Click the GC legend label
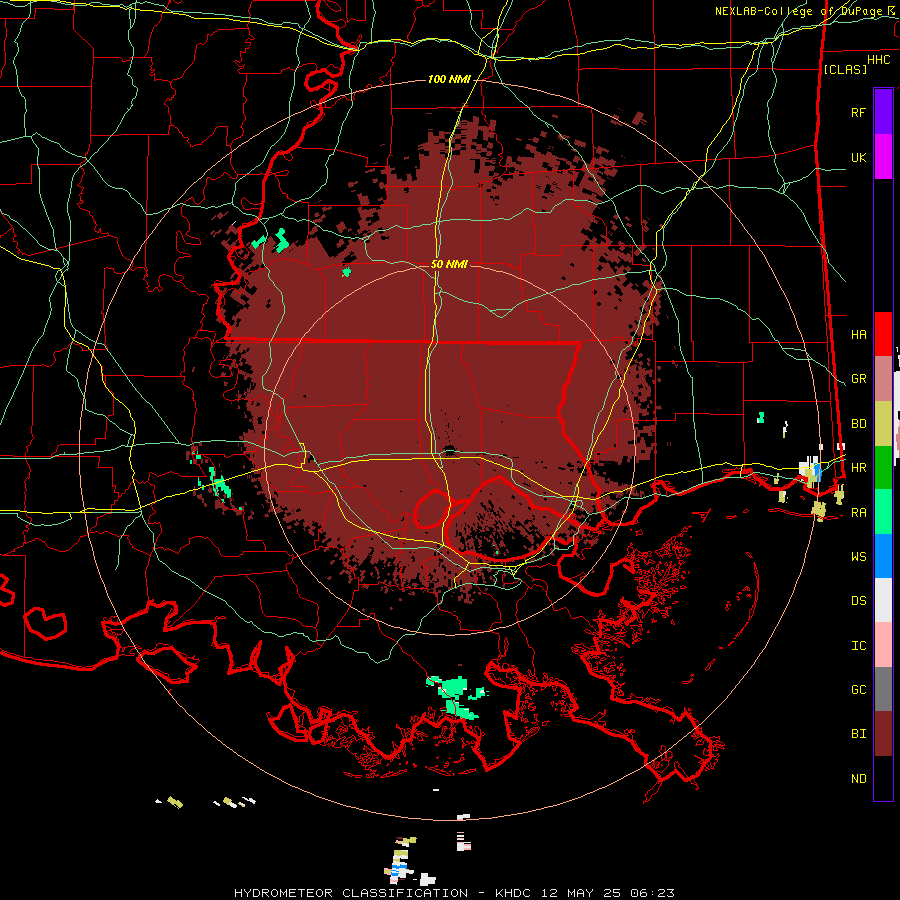 [858, 689]
